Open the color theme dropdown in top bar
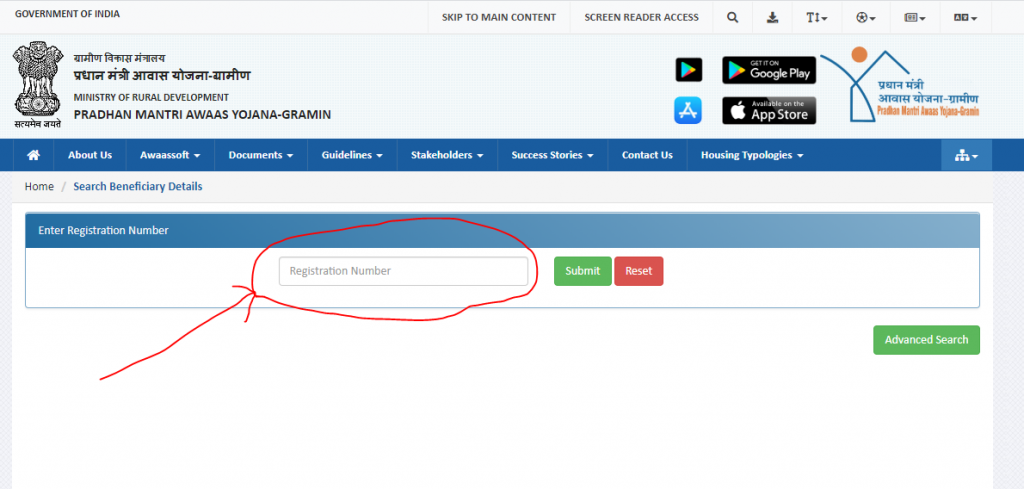 (x=866, y=17)
